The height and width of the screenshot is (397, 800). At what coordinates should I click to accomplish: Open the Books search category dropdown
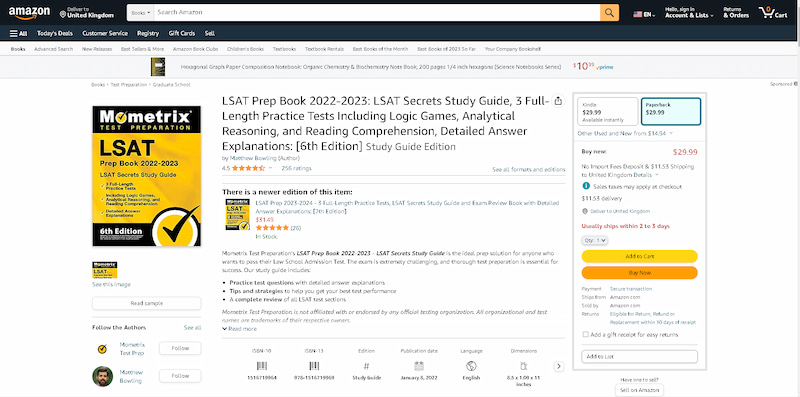pos(141,13)
